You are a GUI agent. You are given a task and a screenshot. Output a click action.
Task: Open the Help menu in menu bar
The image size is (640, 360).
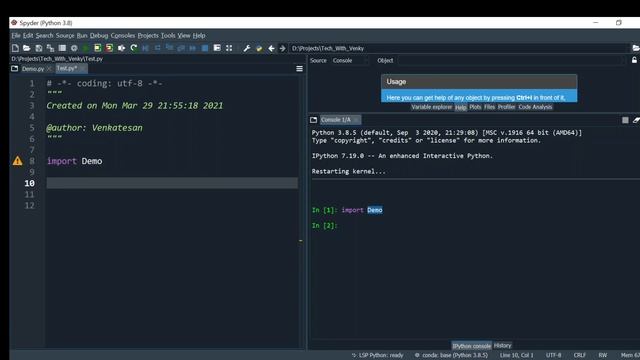[199, 36]
